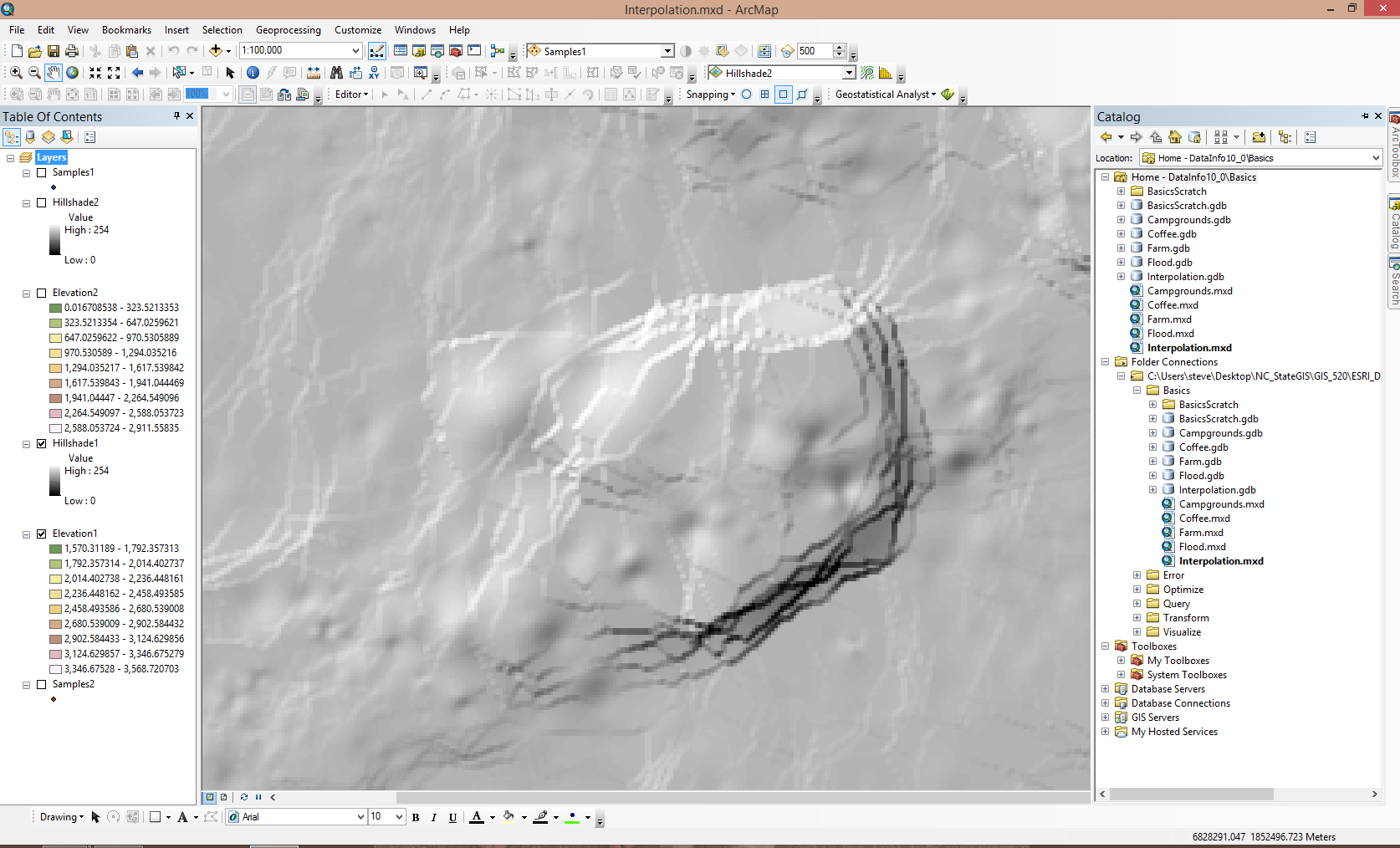This screenshot has width=1400, height=848.
Task: Enable the Elevation2 layer checkbox
Action: pyautogui.click(x=41, y=294)
